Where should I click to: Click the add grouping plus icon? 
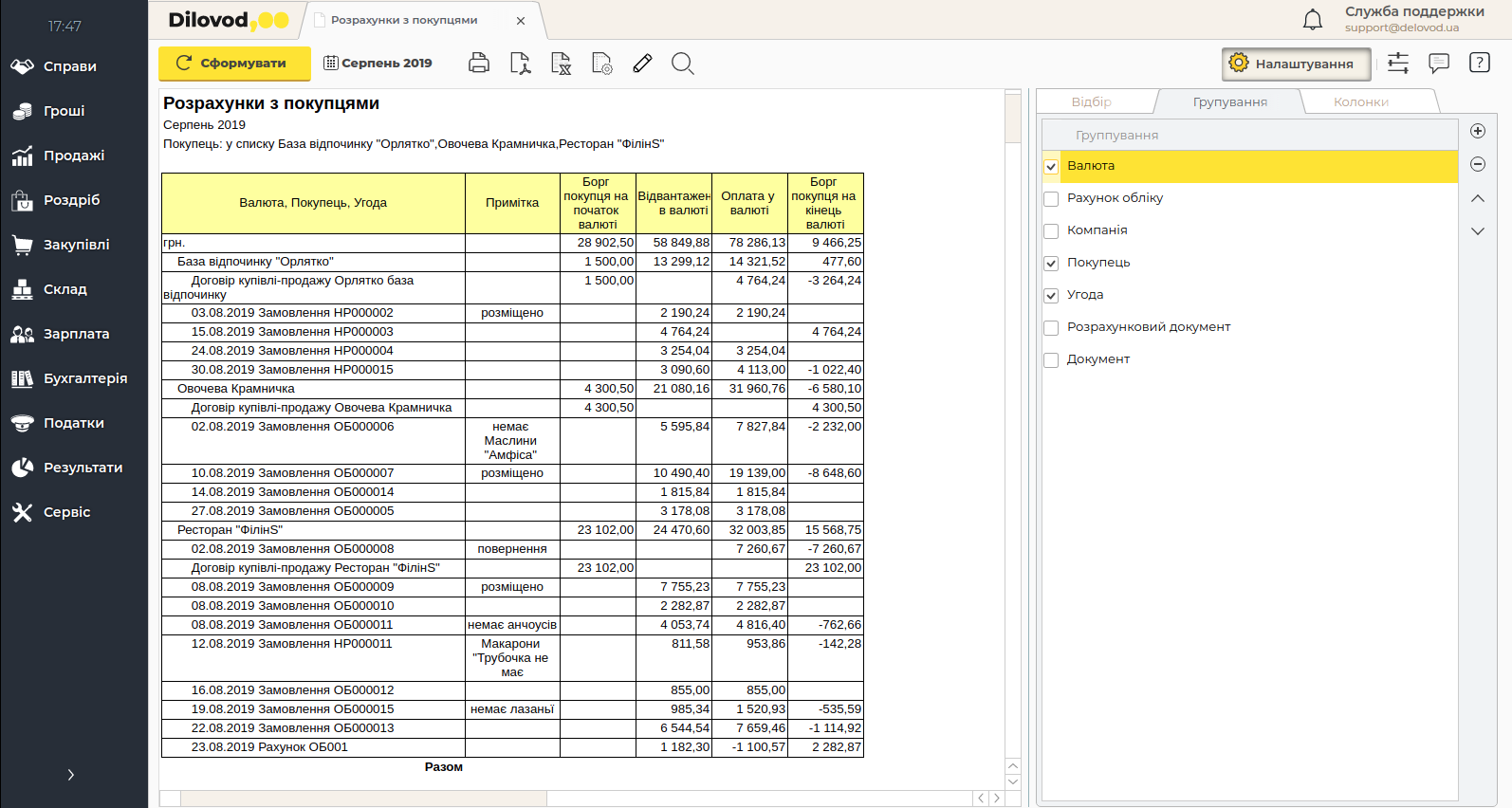(1477, 131)
